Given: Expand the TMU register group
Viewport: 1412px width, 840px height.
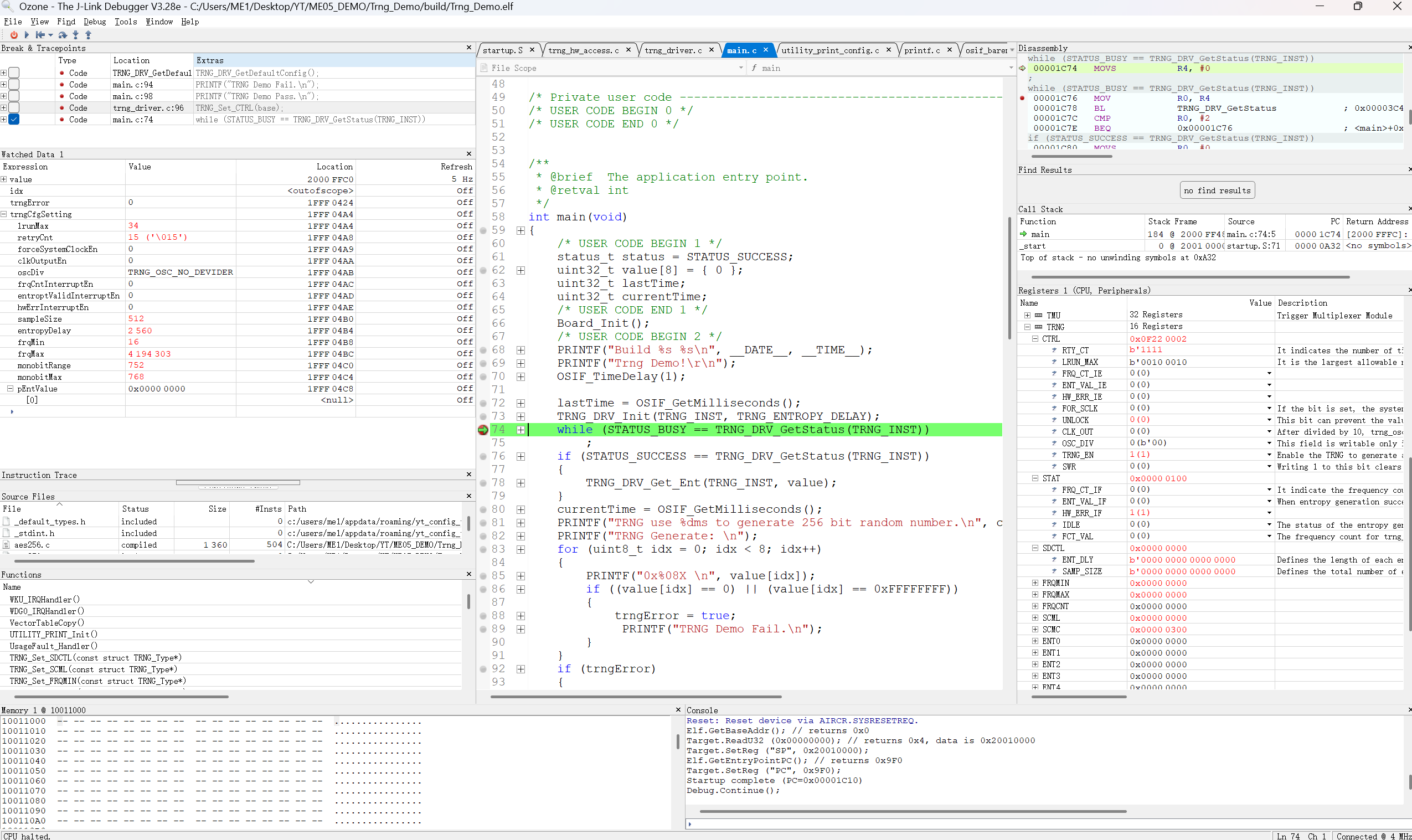Looking at the screenshot, I should [x=1027, y=316].
